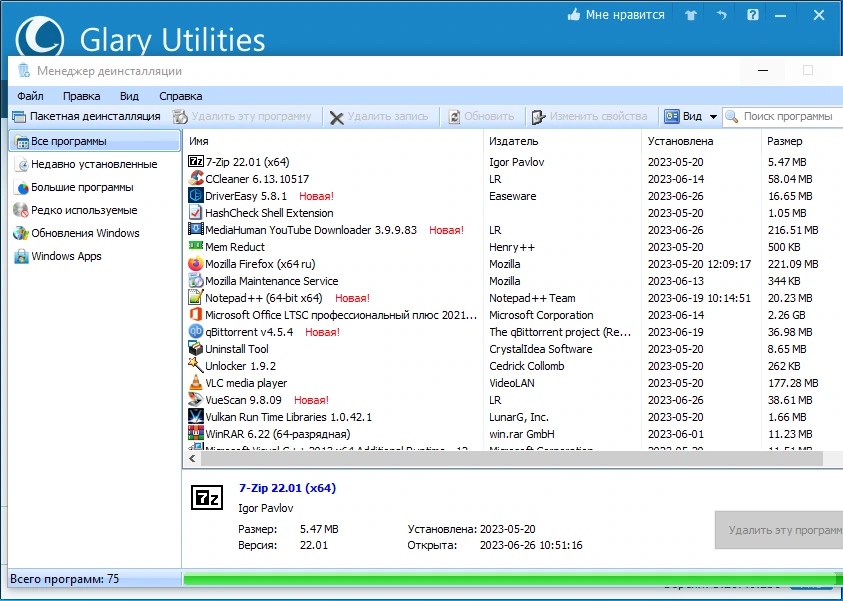843x601 pixels.
Task: Click 'Удалить эту программу' toolbar button
Action: point(242,116)
